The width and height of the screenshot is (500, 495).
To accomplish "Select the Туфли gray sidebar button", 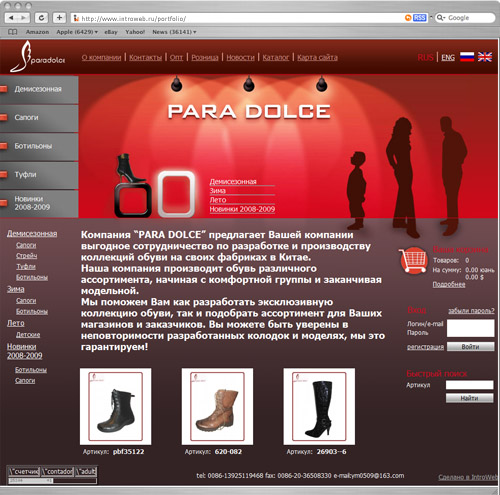I will click(39, 175).
